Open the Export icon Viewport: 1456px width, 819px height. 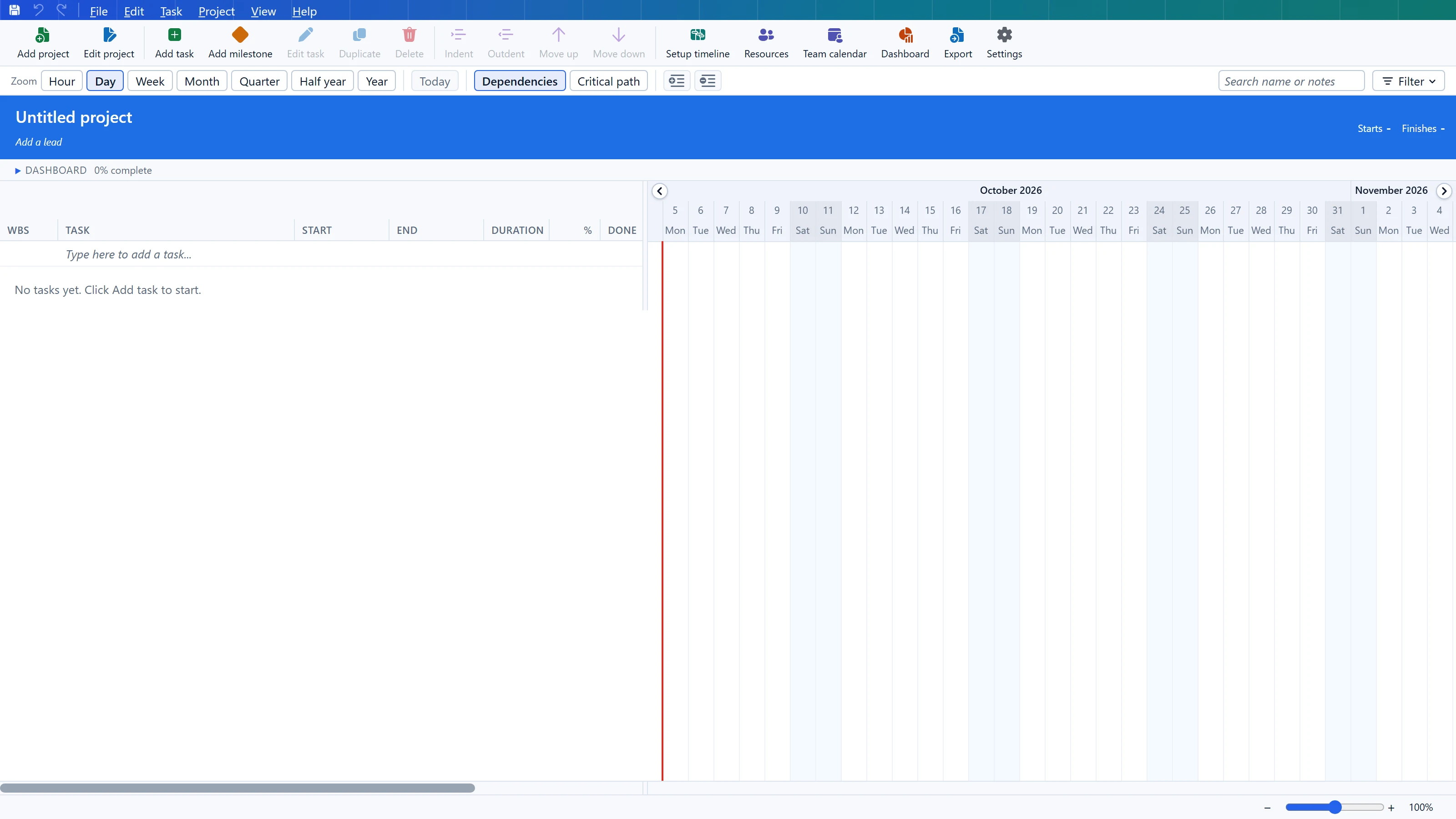[957, 35]
